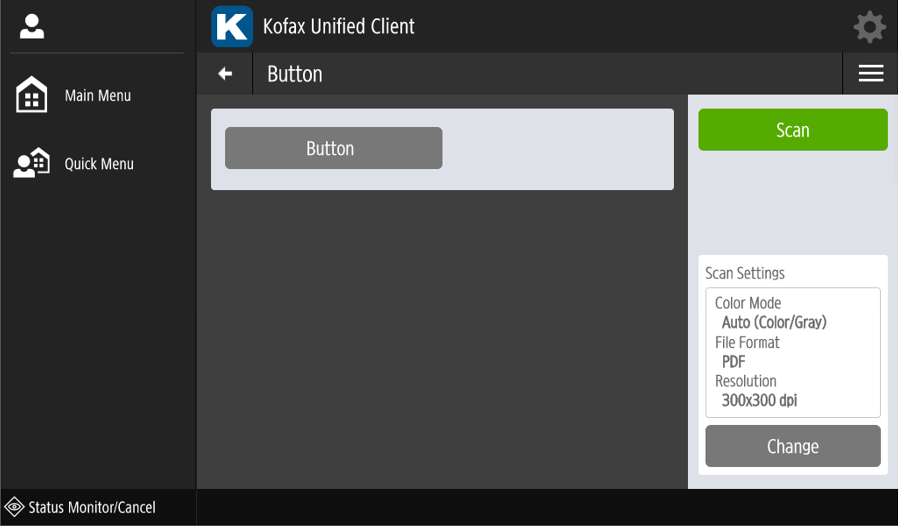The image size is (898, 526).
Task: Click the Quick Menu person-and-house icon
Action: (32, 163)
